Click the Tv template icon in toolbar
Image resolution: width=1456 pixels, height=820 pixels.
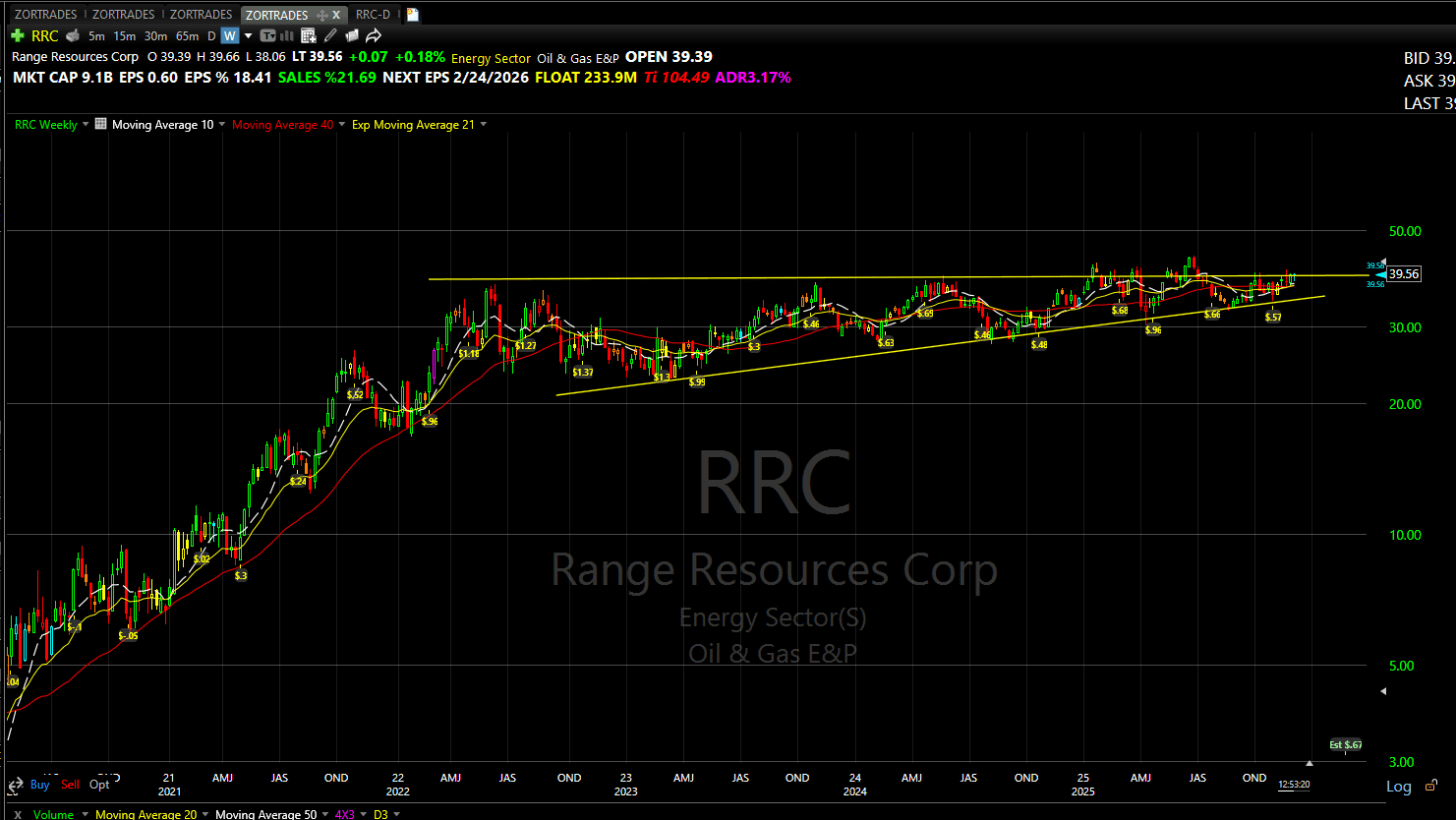tap(267, 36)
